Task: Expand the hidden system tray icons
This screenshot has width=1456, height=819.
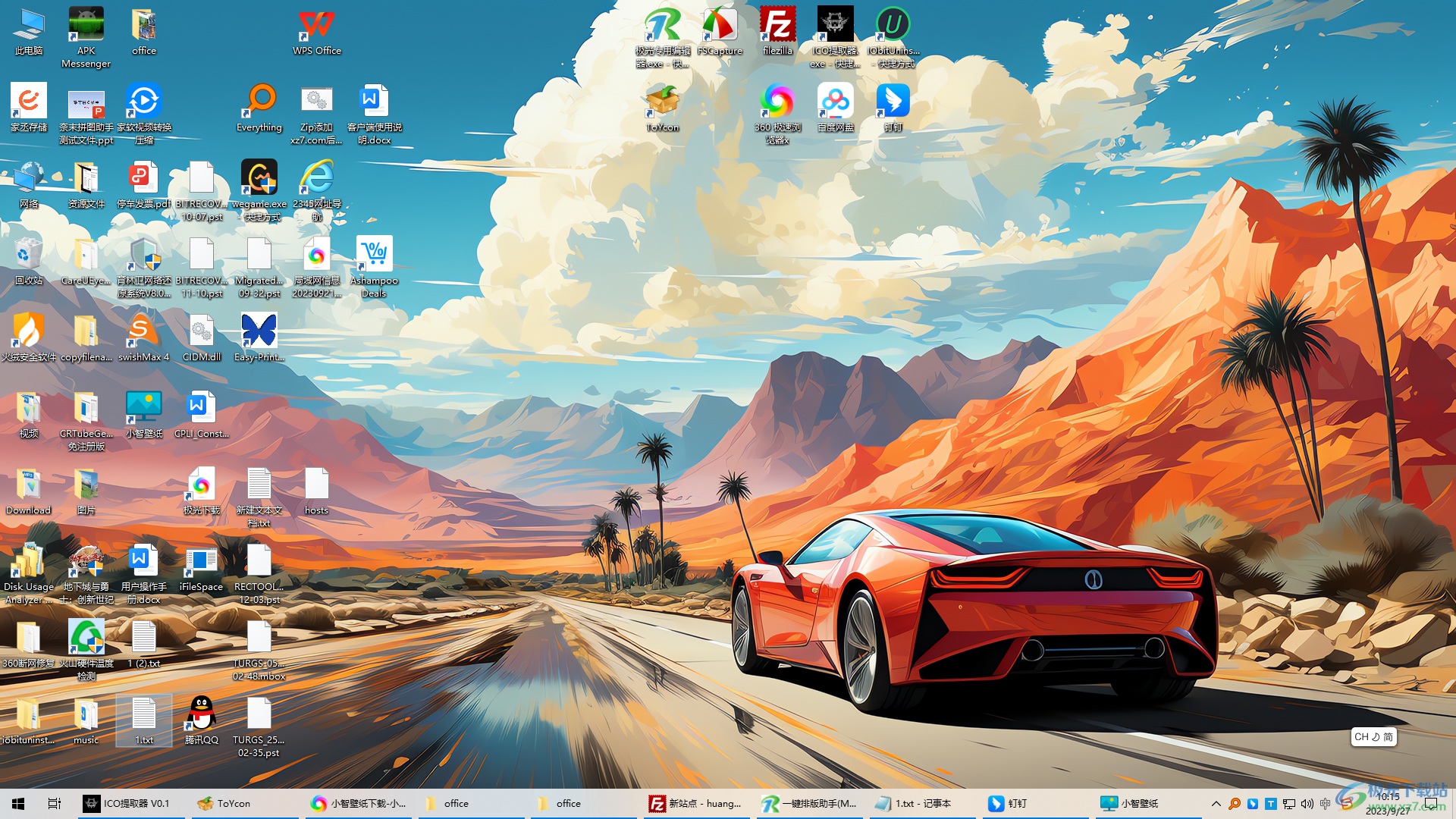Action: point(1216,804)
